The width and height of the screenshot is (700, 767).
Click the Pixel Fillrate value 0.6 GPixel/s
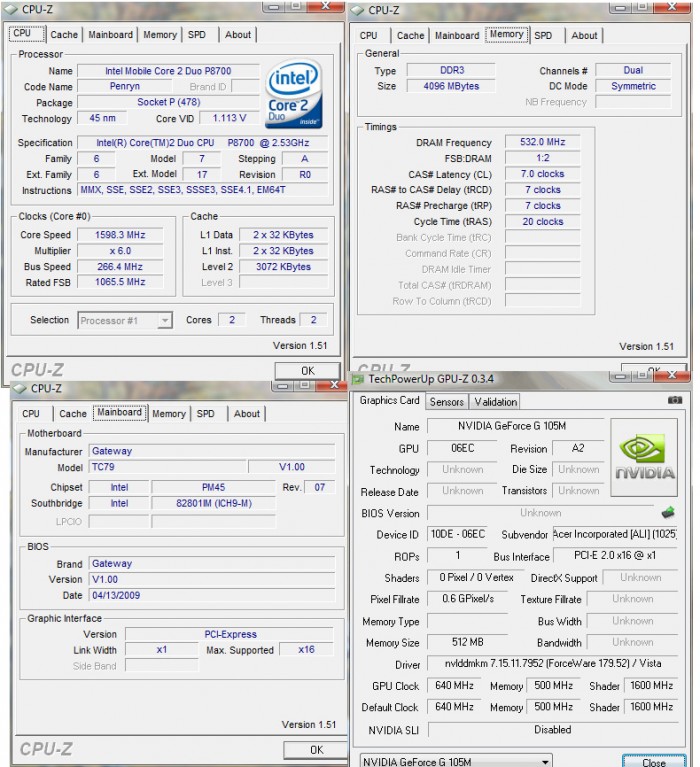(x=467, y=598)
